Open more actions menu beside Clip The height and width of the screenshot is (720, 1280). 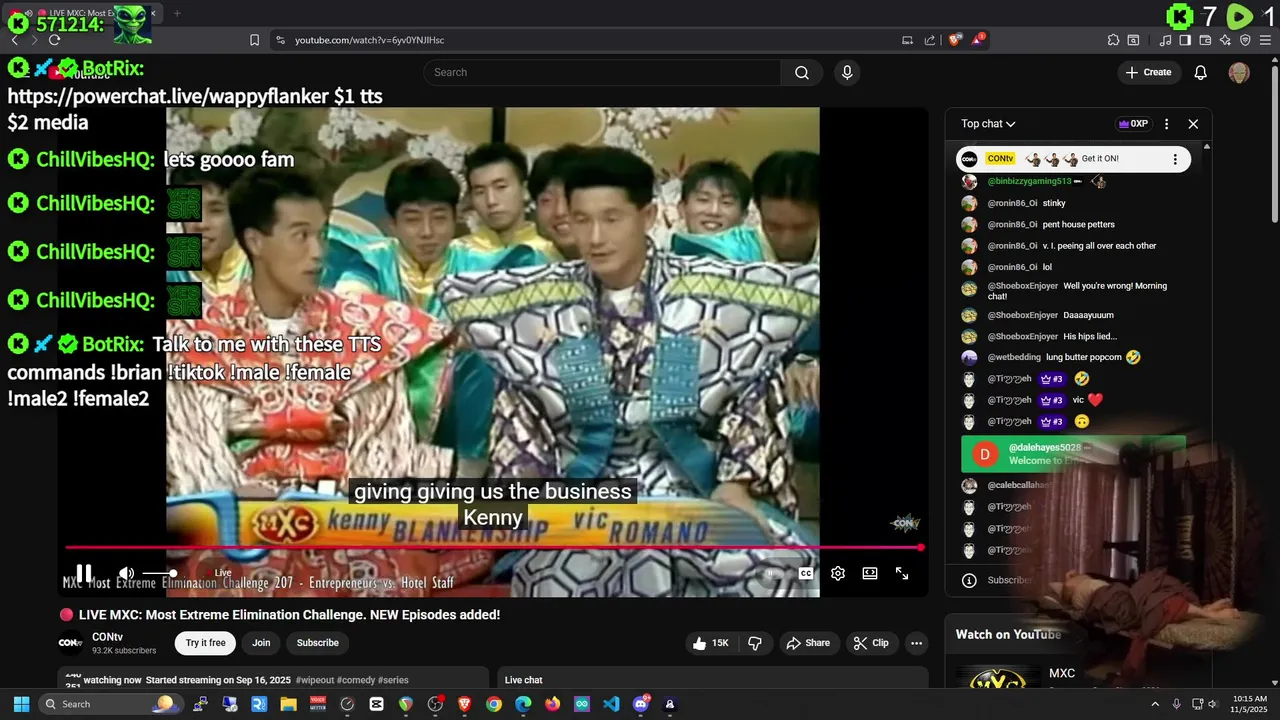click(x=916, y=643)
